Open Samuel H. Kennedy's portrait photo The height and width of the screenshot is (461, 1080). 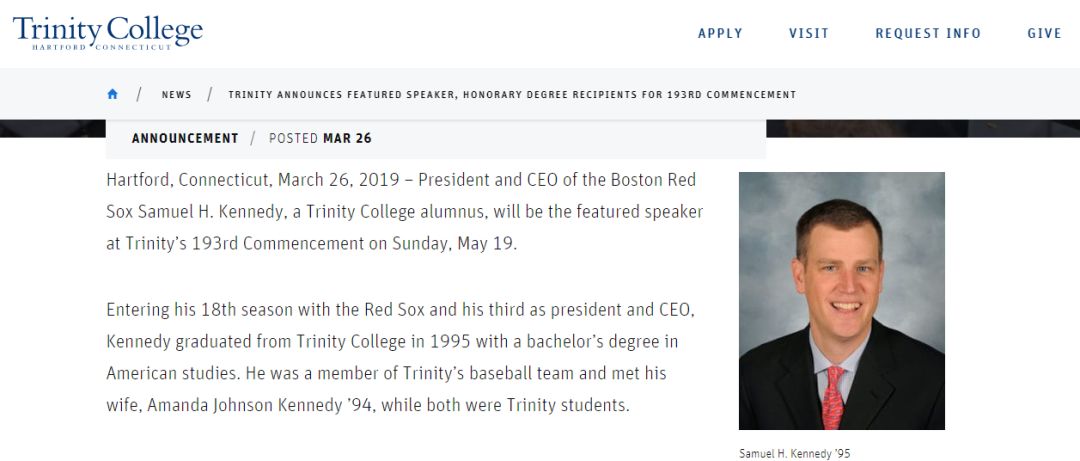click(x=842, y=301)
